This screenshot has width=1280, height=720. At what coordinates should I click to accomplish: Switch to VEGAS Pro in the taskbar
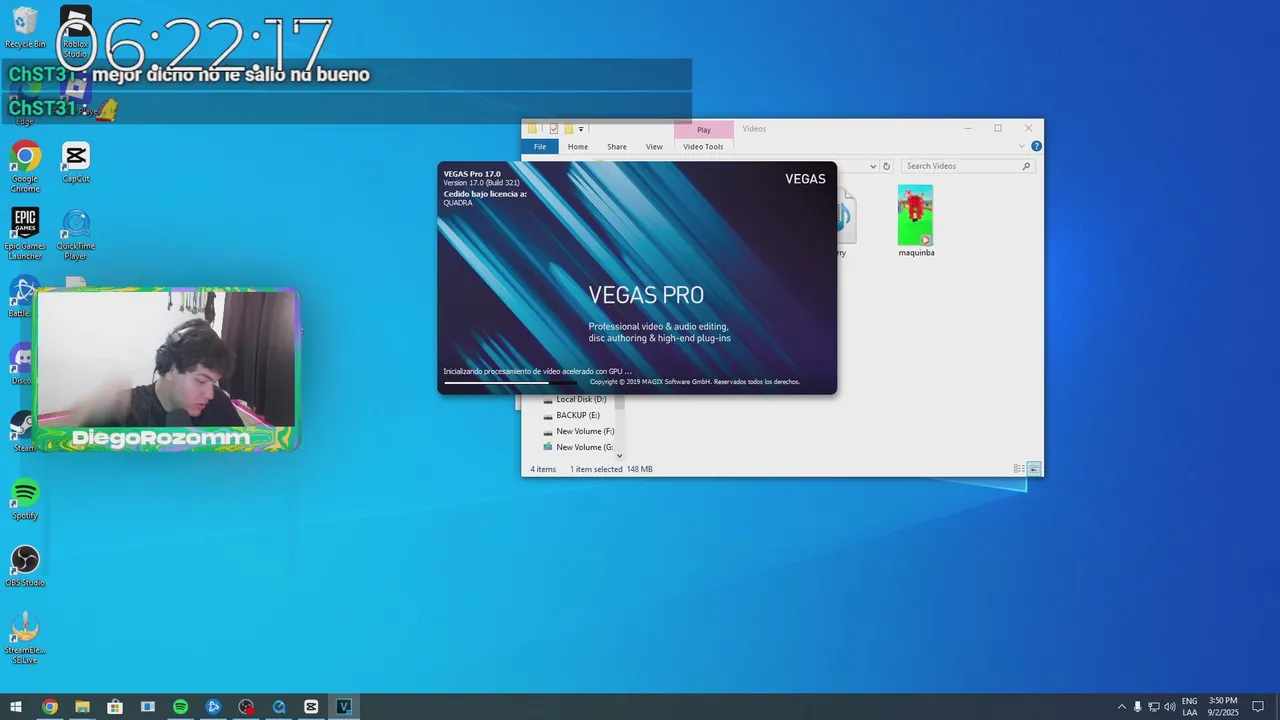[344, 707]
